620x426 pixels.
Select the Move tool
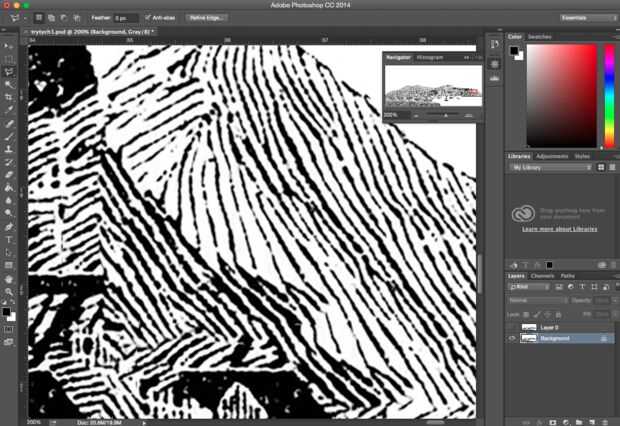[x=8, y=46]
